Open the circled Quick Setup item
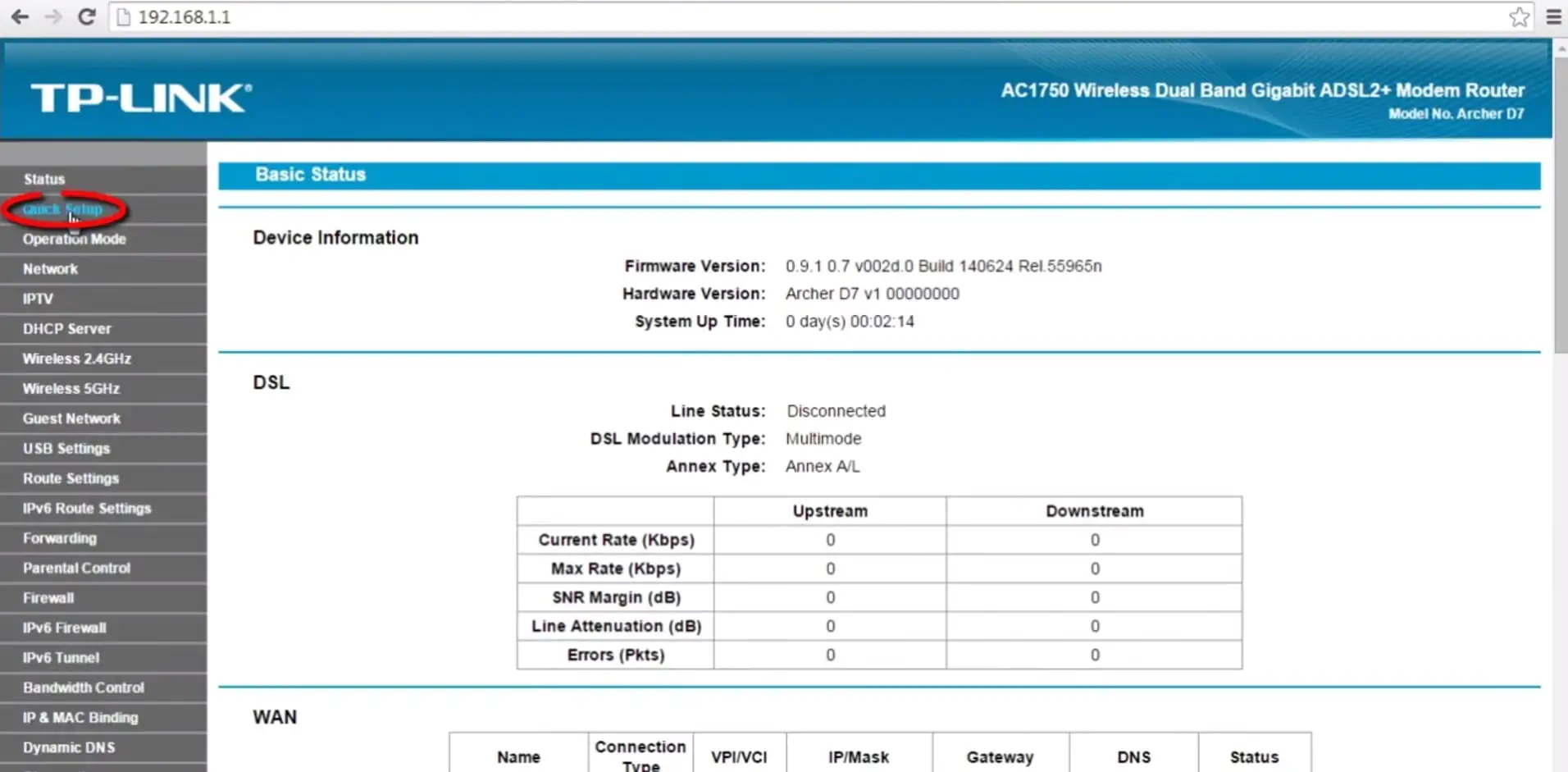The height and width of the screenshot is (772, 1568). (x=62, y=208)
